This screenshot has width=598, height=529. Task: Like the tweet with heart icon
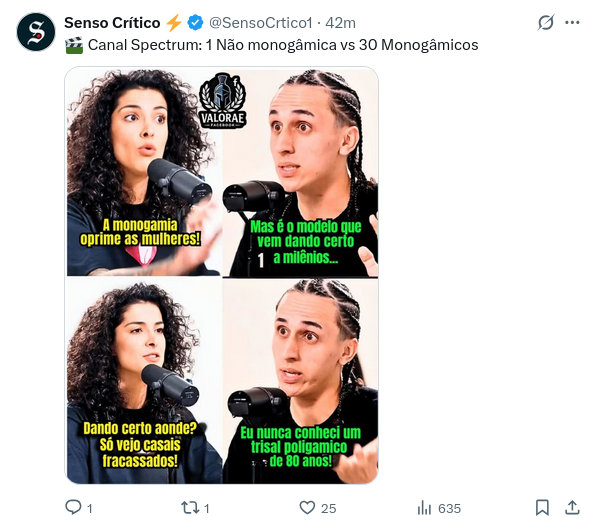307,508
